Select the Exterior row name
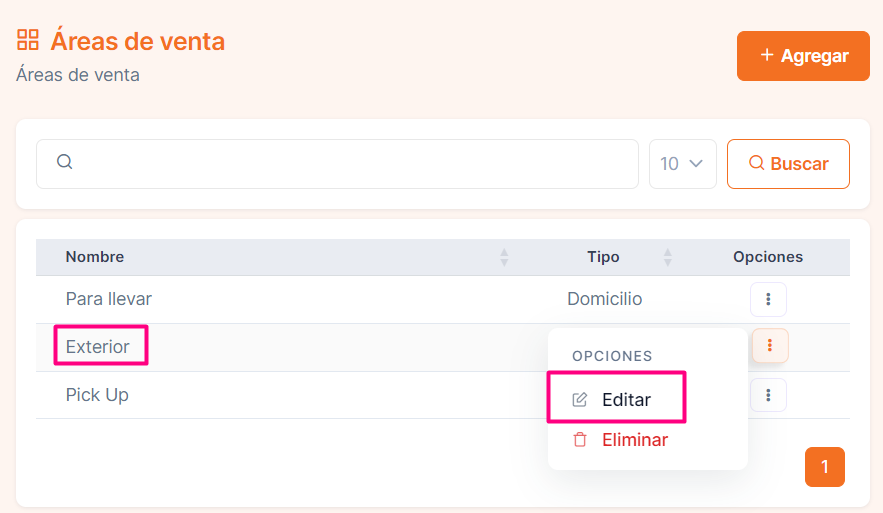 (98, 347)
